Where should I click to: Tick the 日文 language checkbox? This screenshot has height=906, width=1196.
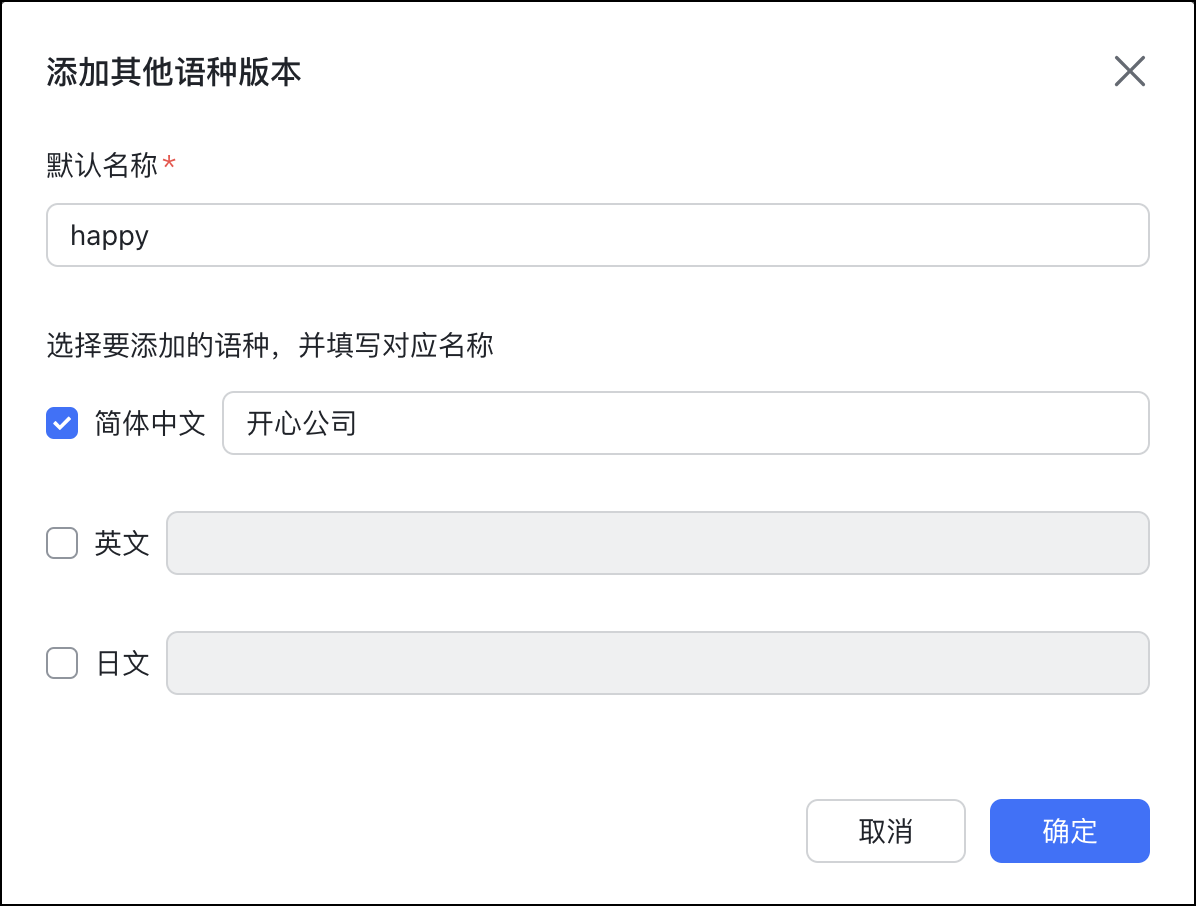[62, 663]
